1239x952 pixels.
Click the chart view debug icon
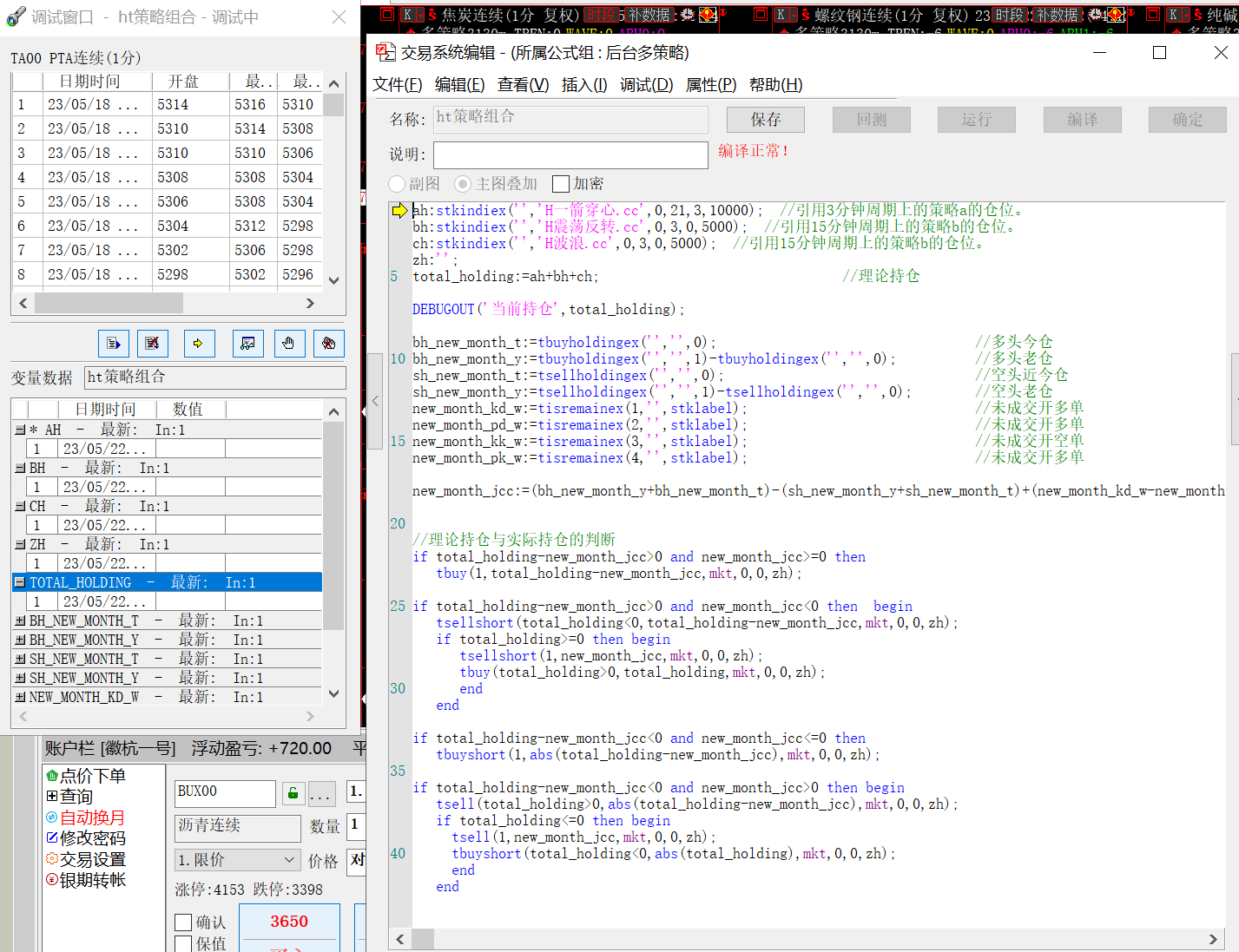point(248,344)
